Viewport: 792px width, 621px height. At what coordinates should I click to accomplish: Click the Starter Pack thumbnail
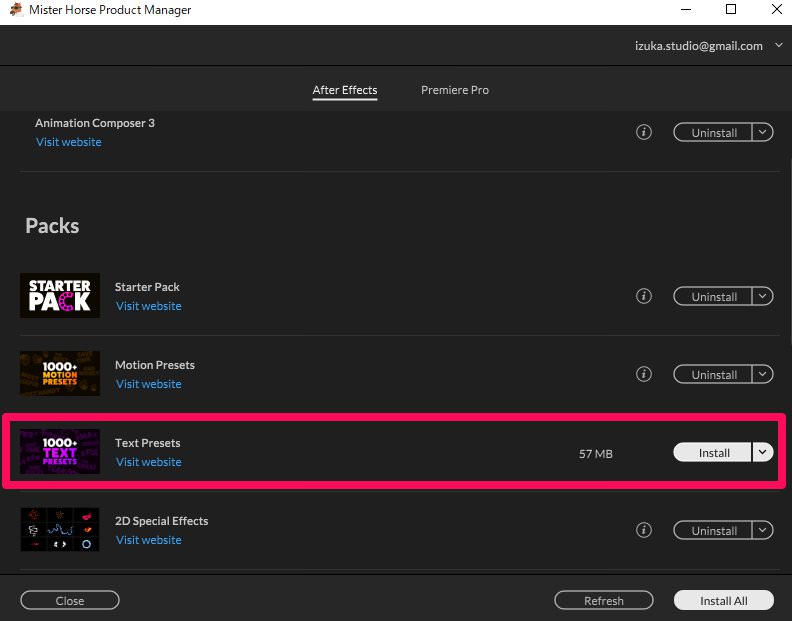60,296
